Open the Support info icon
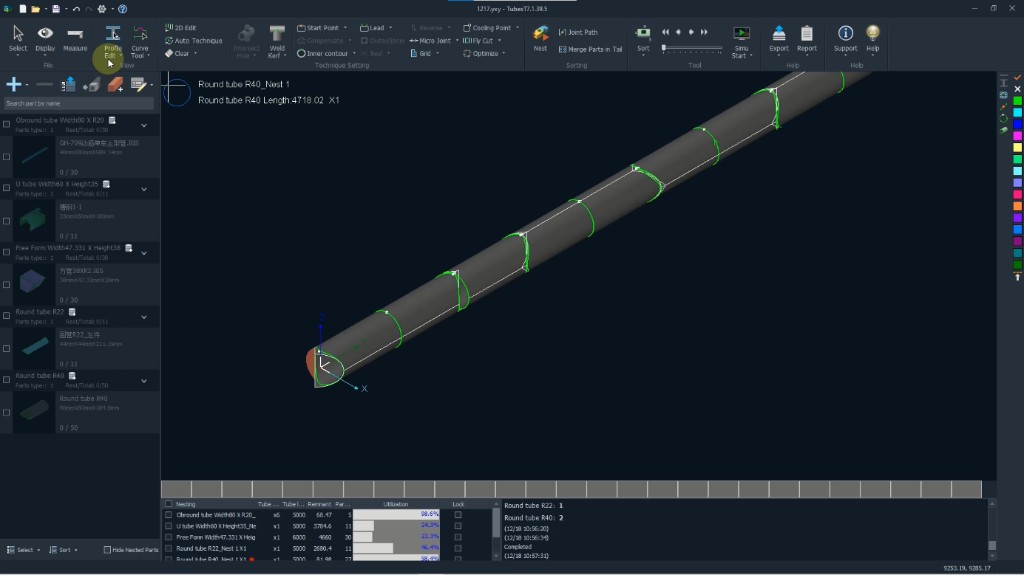Viewport: 1024px width, 575px height. click(x=845, y=39)
